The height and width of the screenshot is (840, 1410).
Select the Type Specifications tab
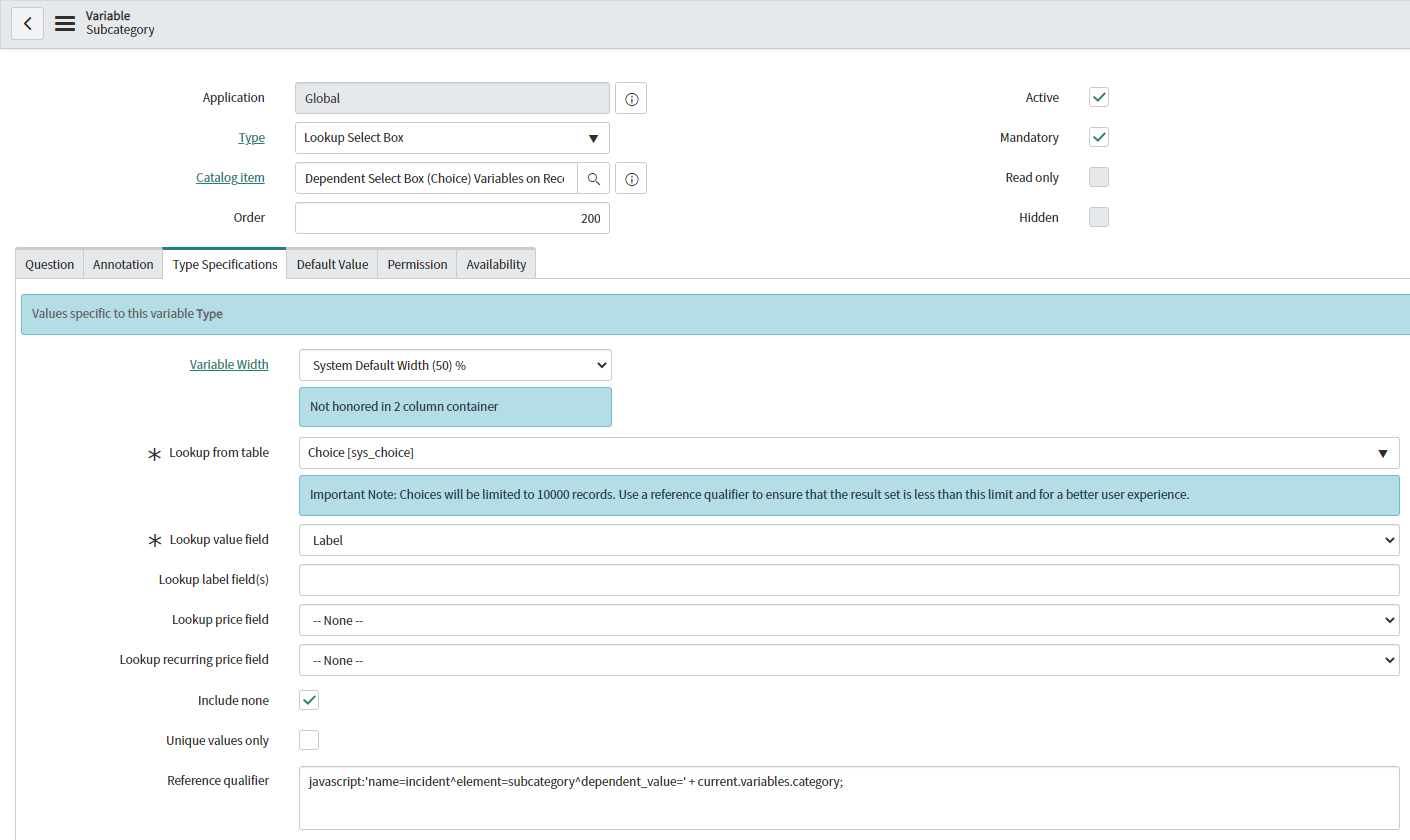click(225, 264)
